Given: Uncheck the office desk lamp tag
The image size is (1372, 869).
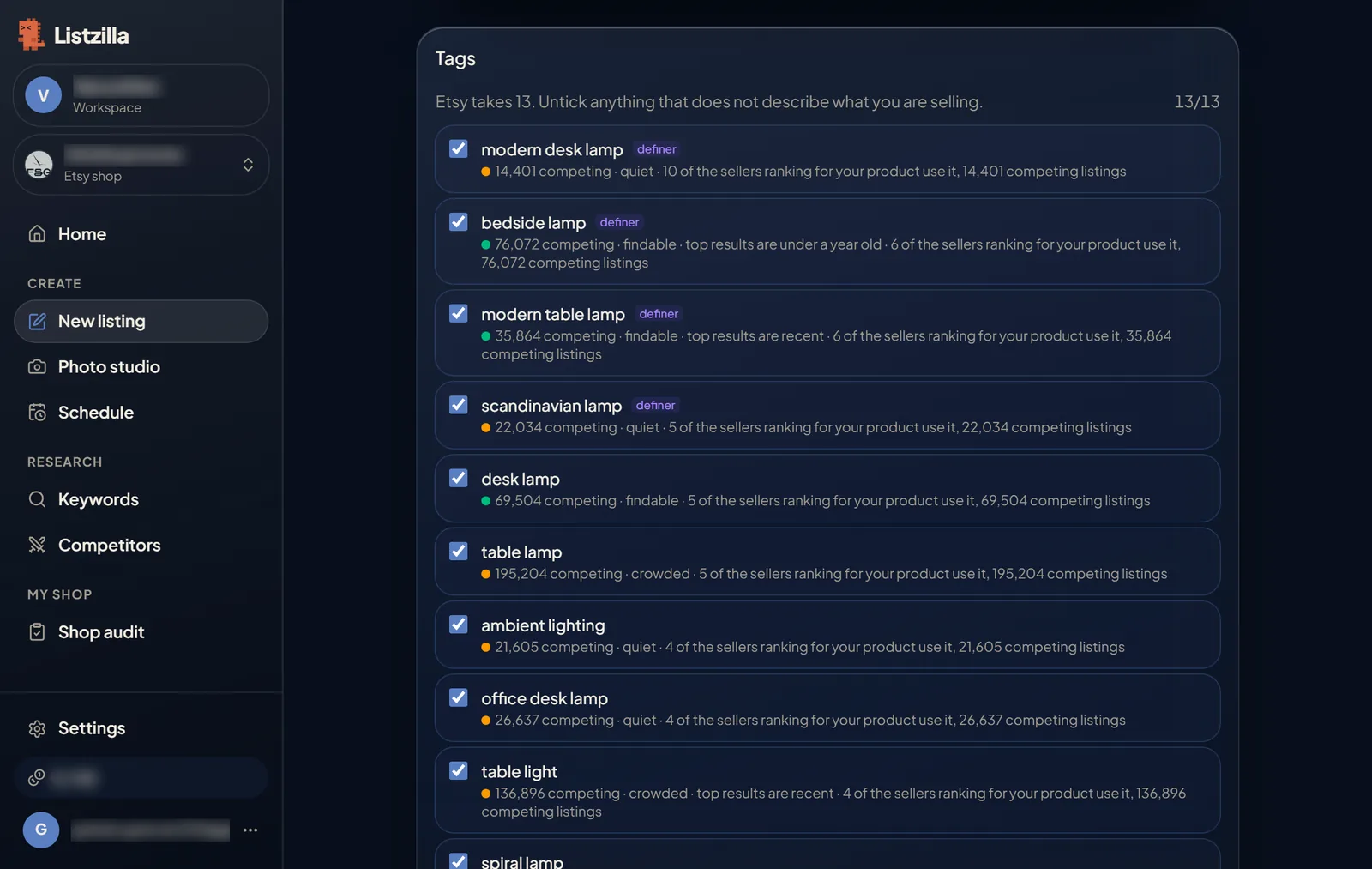Looking at the screenshot, I should [x=459, y=697].
